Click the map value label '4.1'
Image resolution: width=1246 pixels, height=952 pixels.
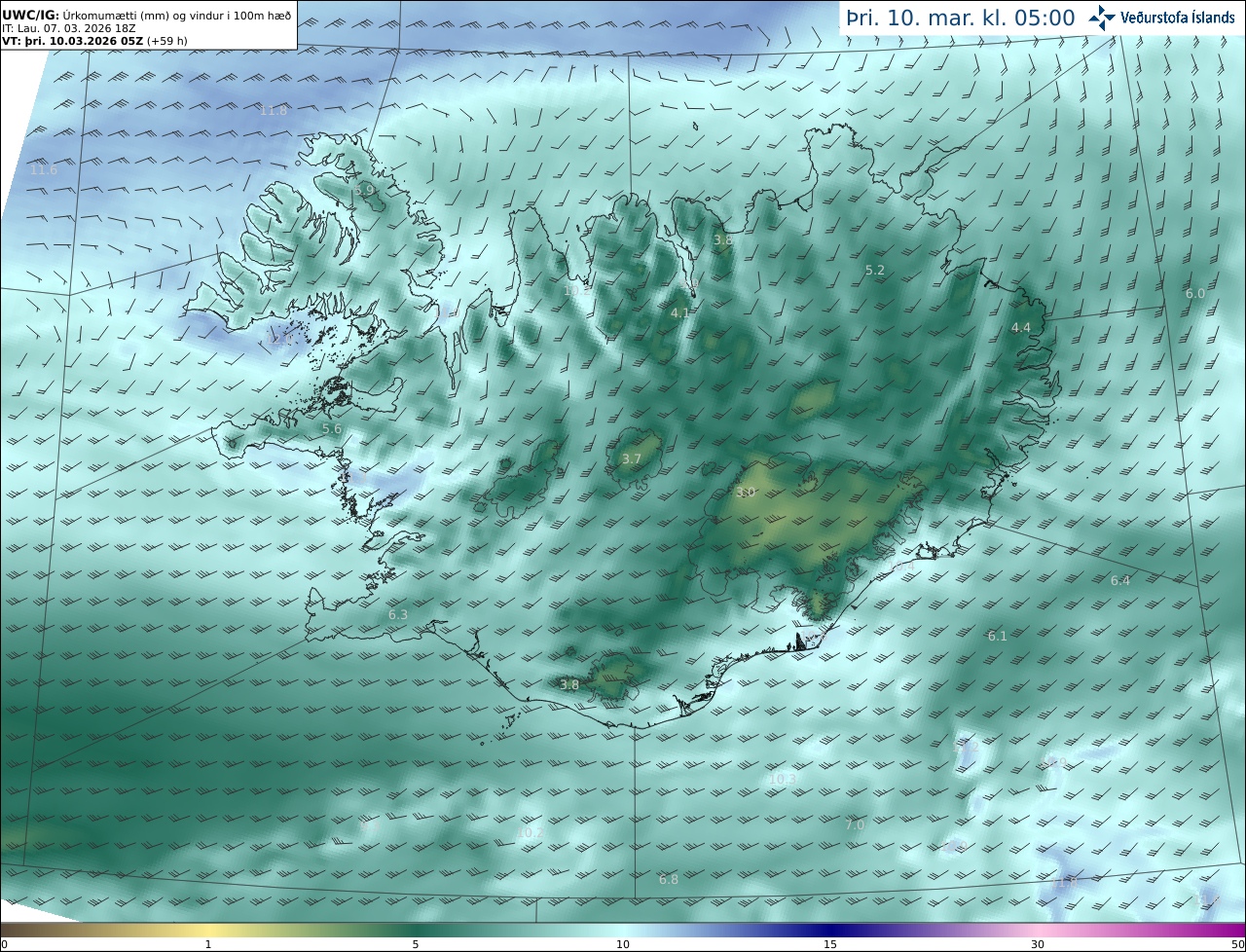[680, 312]
